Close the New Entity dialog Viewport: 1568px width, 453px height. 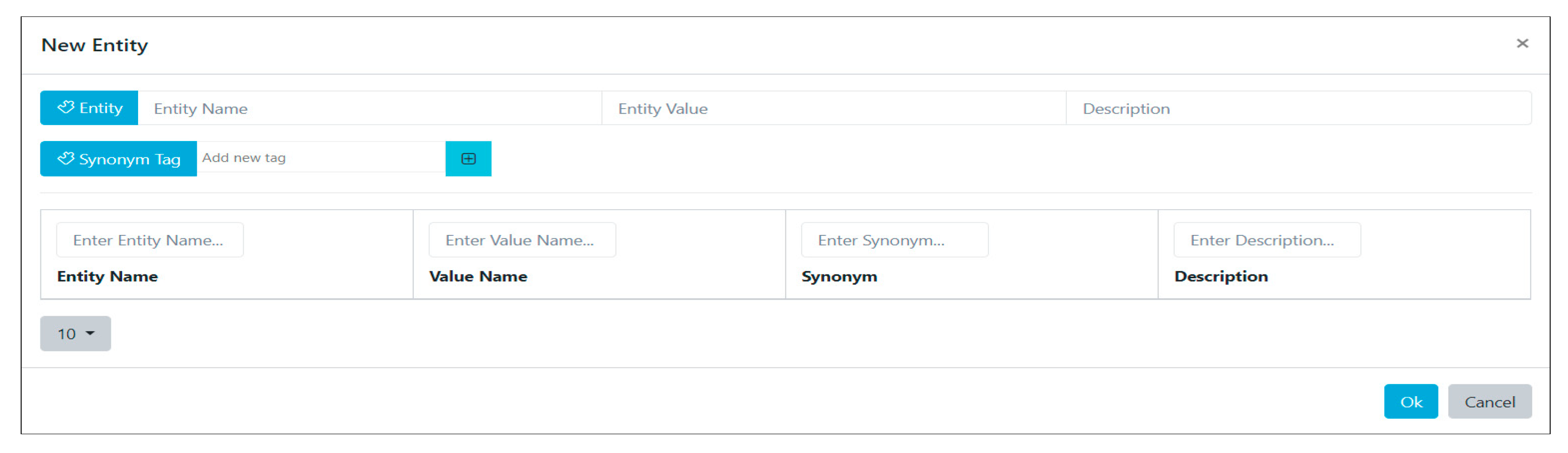click(1522, 44)
